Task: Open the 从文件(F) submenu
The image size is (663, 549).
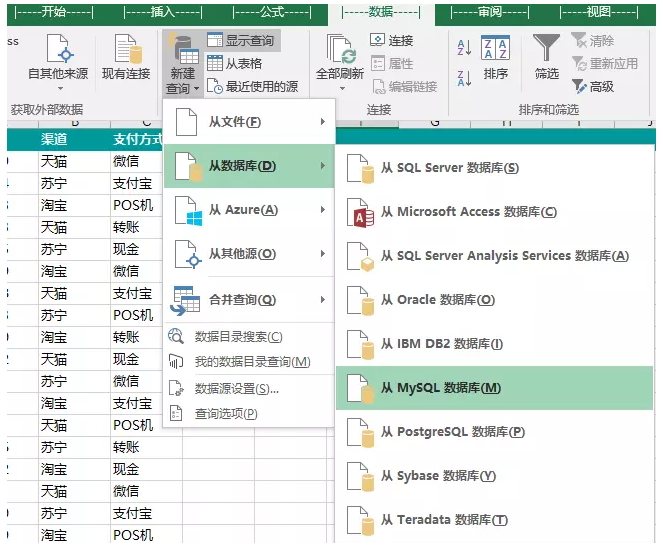Action: [249, 122]
